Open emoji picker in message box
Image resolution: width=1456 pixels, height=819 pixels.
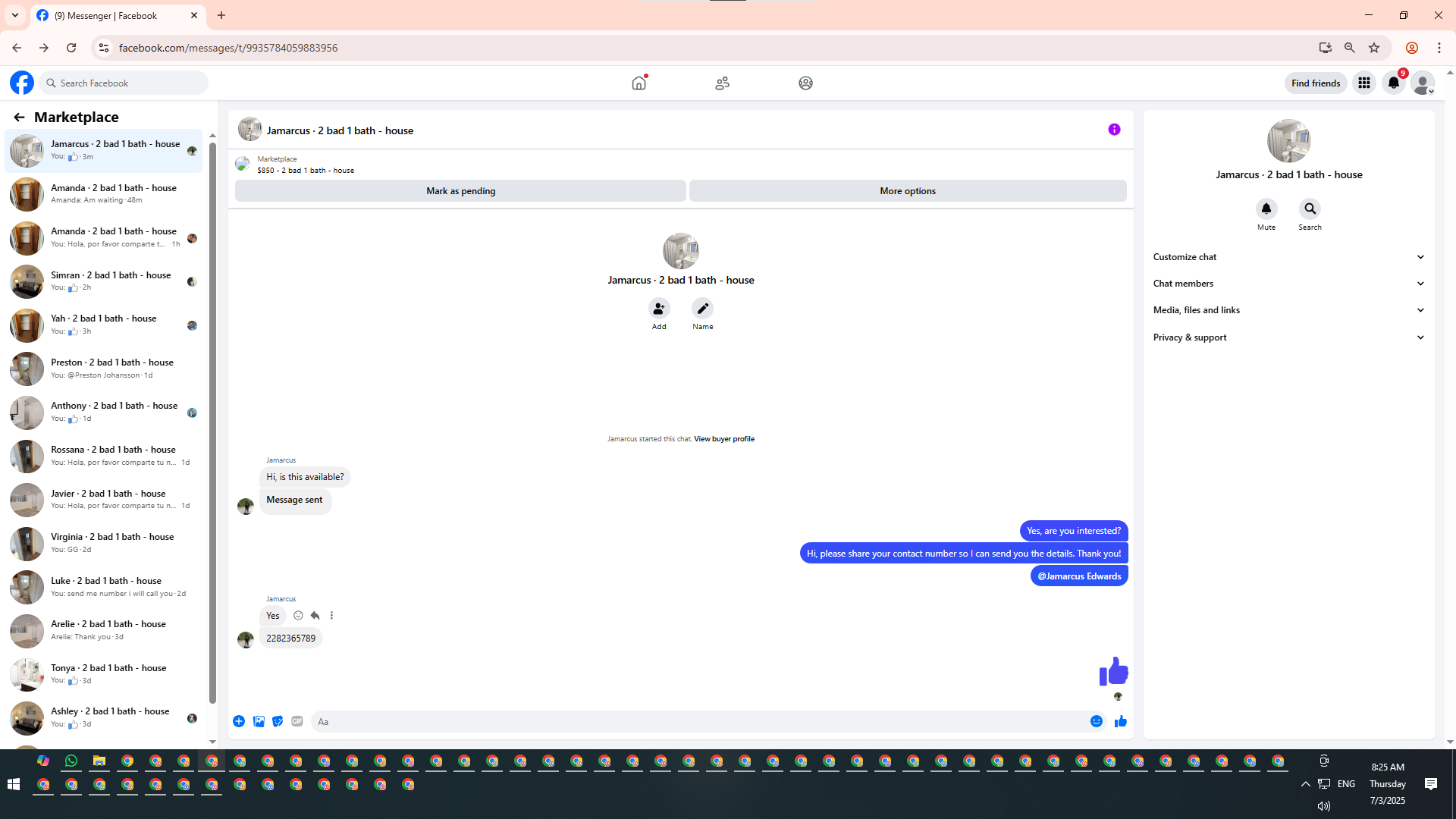pyautogui.click(x=1096, y=721)
